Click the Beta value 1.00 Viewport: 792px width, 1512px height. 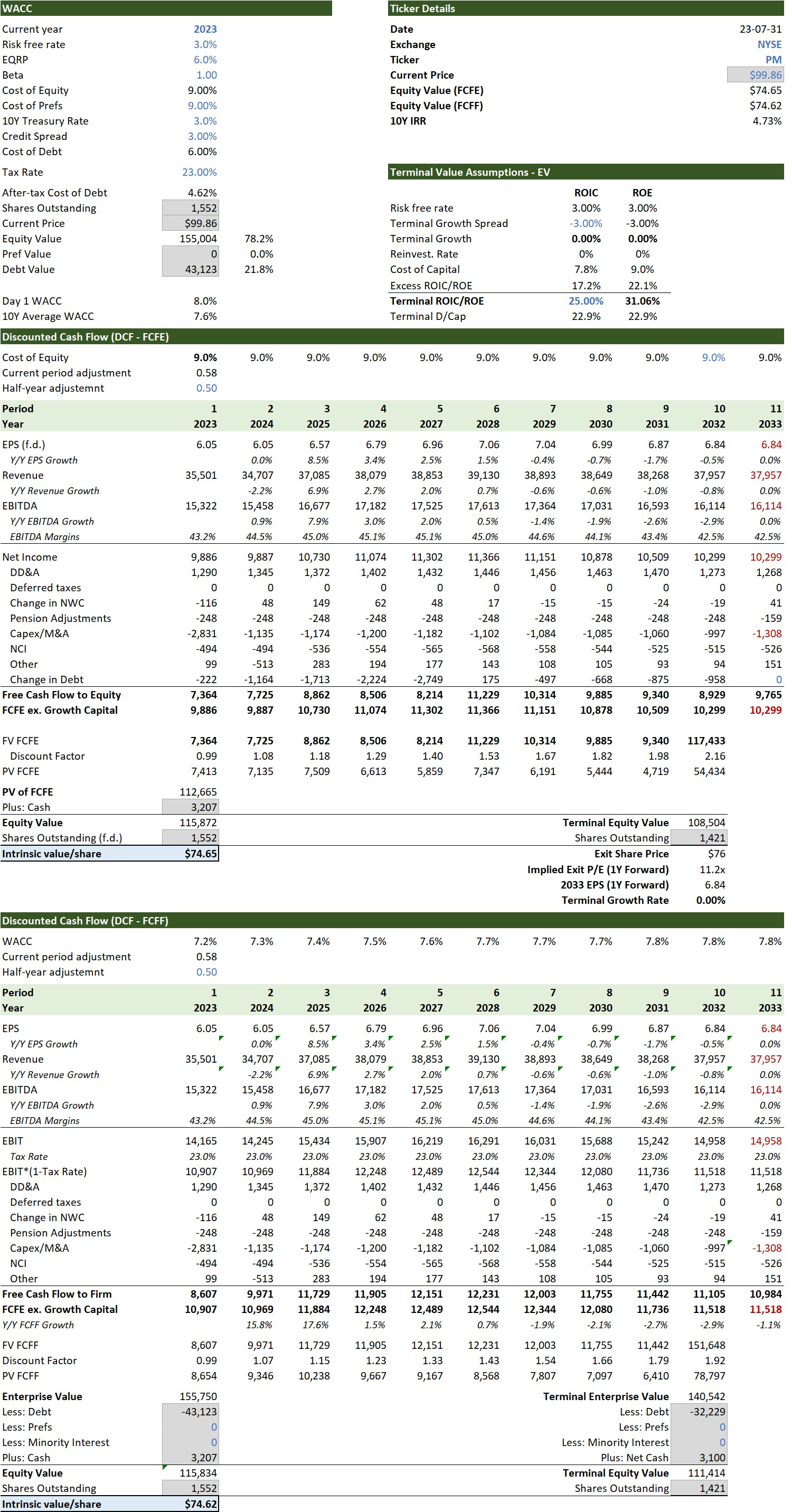206,75
